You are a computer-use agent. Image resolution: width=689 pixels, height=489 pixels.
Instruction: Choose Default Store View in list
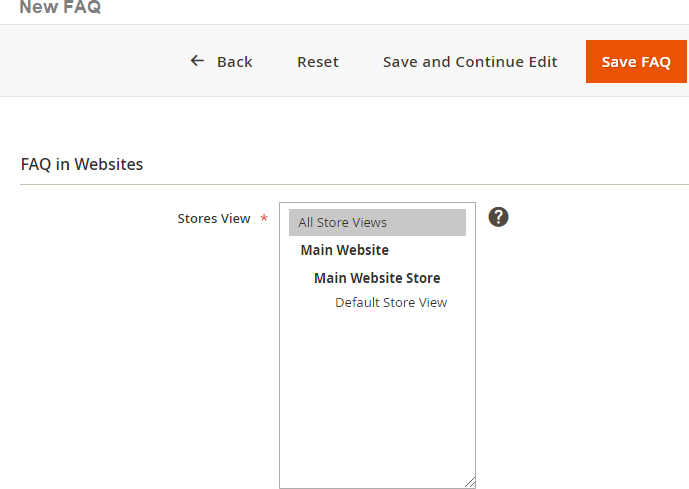(391, 302)
